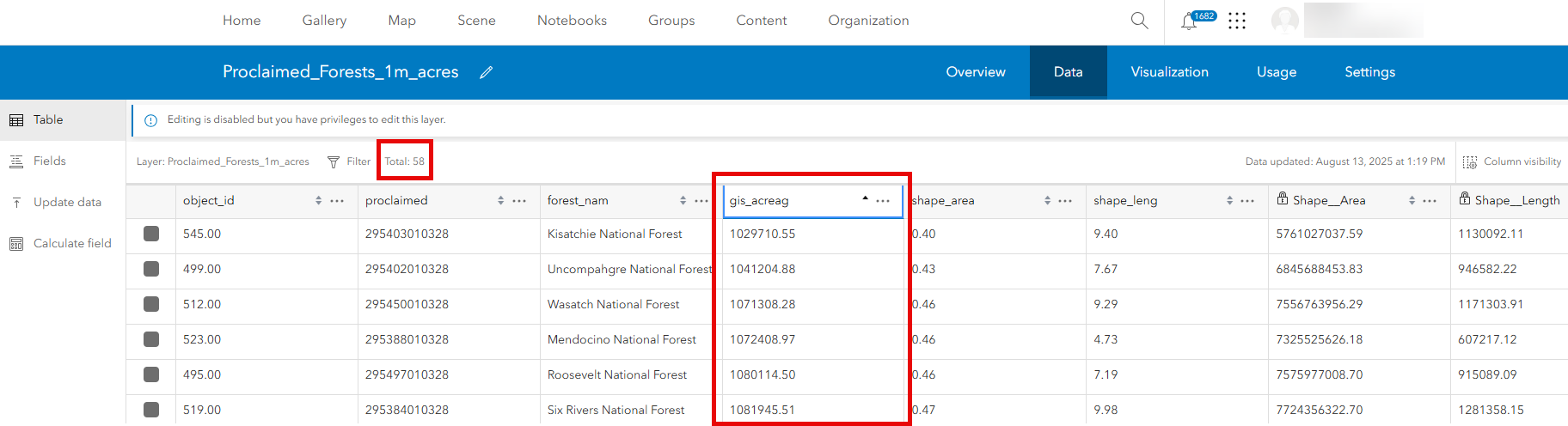Open Calculate field in the sidebar
The width and height of the screenshot is (1568, 426).
pos(72,243)
